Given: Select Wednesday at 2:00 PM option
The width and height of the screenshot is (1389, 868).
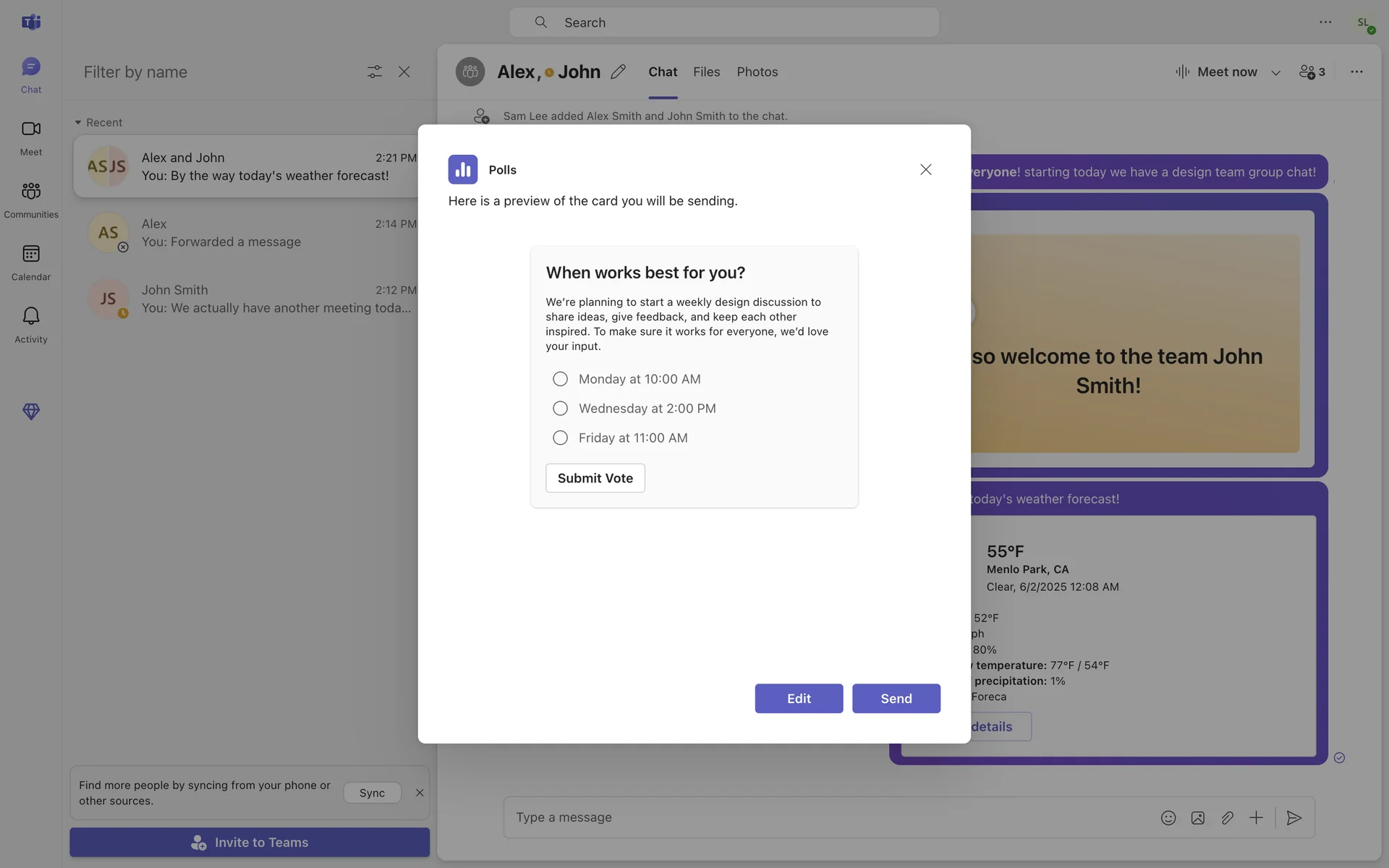Looking at the screenshot, I should pyautogui.click(x=560, y=409).
